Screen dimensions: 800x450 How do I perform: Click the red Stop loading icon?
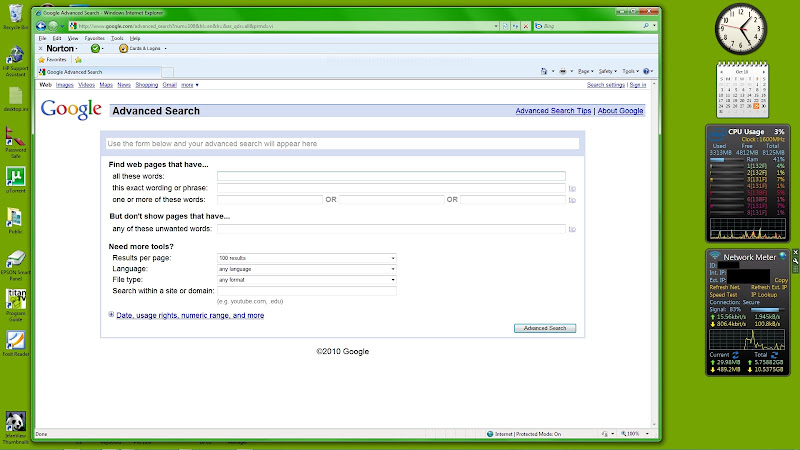coord(526,26)
